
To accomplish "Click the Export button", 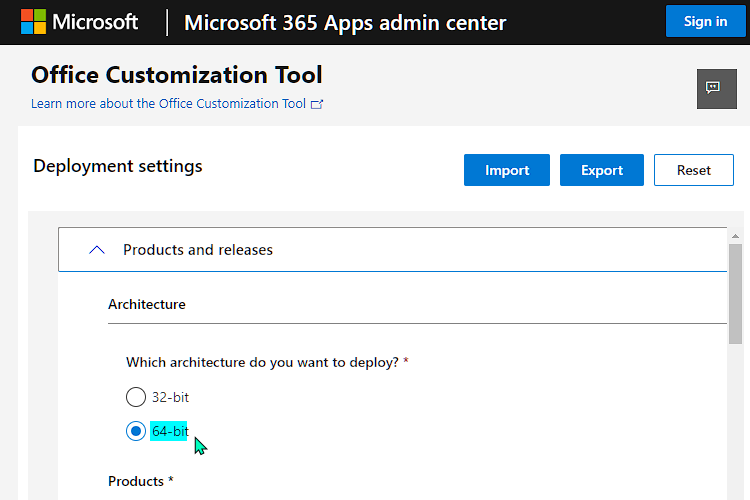I will [602, 170].
